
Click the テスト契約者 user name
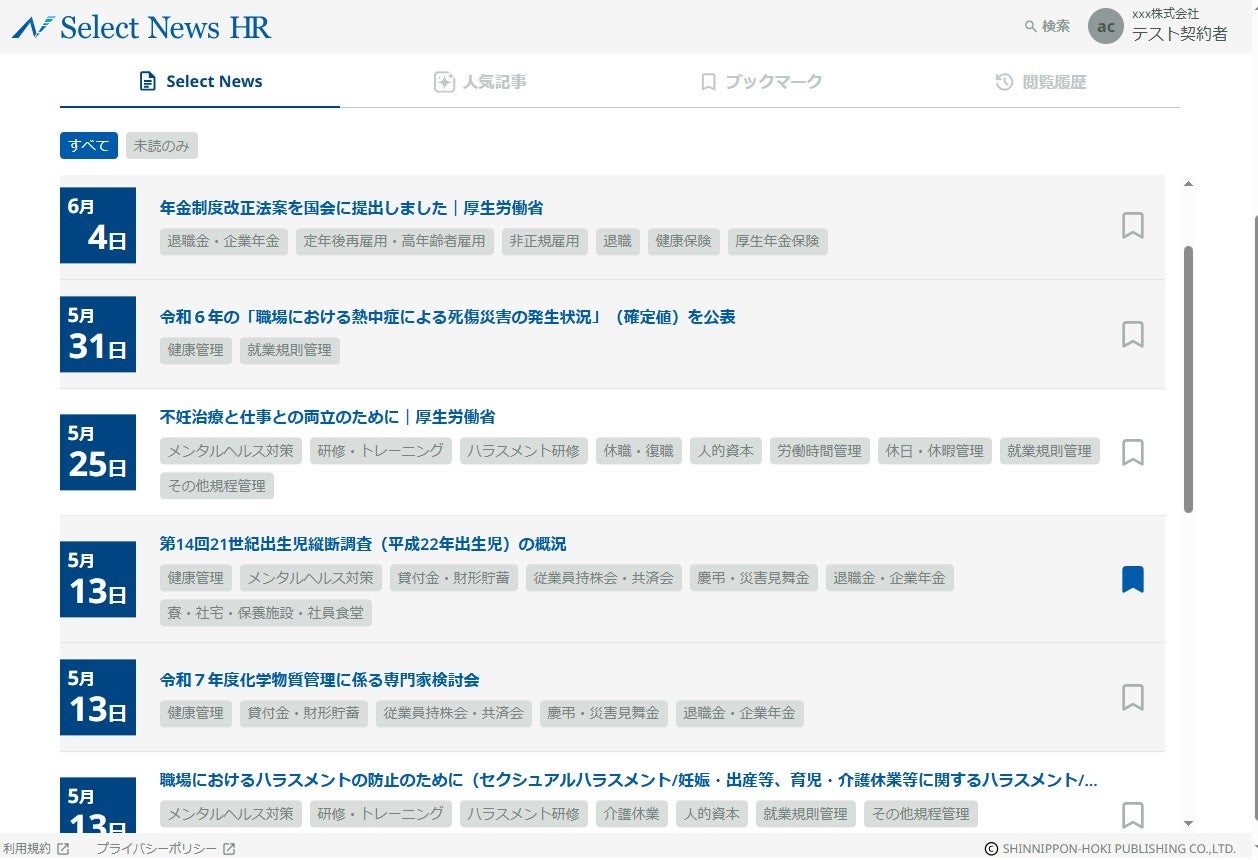point(1180,34)
